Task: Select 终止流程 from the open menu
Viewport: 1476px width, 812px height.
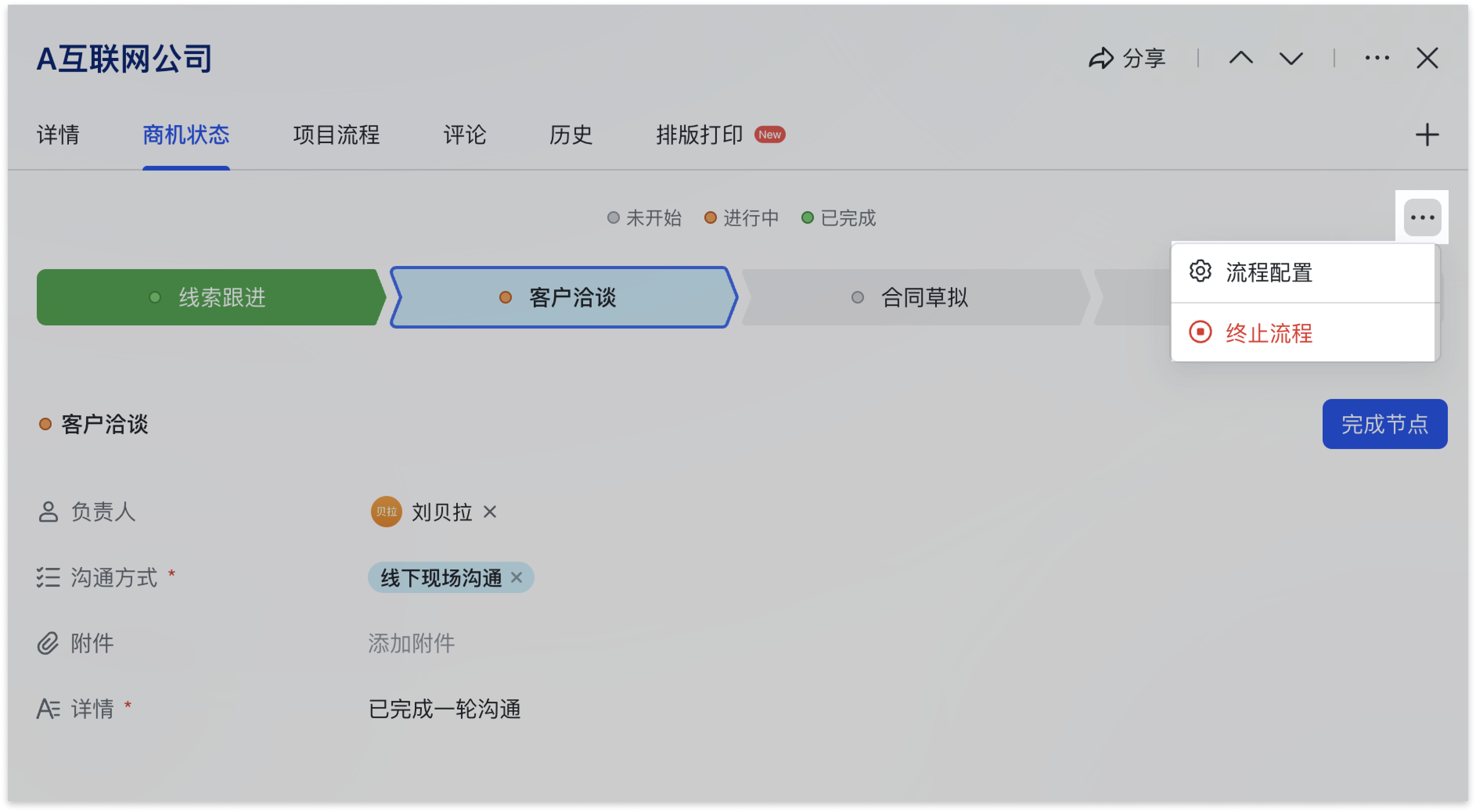Action: (1269, 333)
